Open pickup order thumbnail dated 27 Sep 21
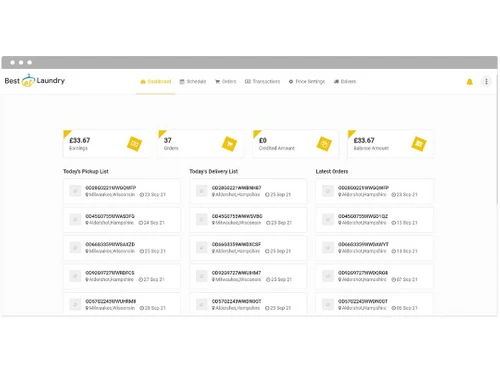This screenshot has width=500, height=375. [x=75, y=276]
